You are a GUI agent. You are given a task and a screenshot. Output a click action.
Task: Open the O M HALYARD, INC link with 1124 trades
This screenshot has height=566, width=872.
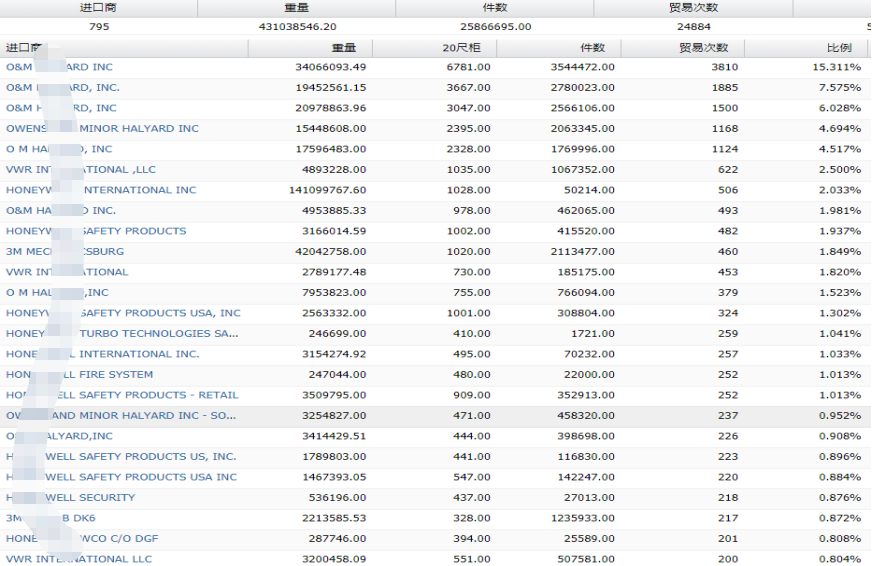(59, 149)
